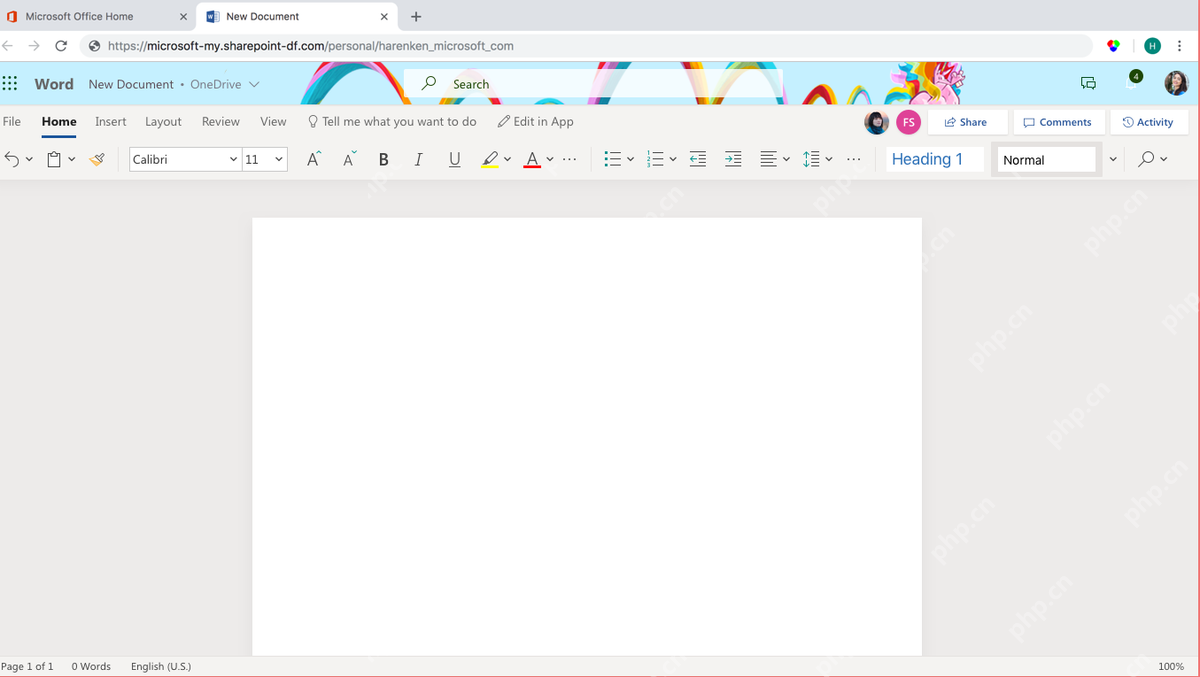Viewport: 1200px width, 677px height.
Task: Click the Grow Font icon
Action: tap(313, 160)
